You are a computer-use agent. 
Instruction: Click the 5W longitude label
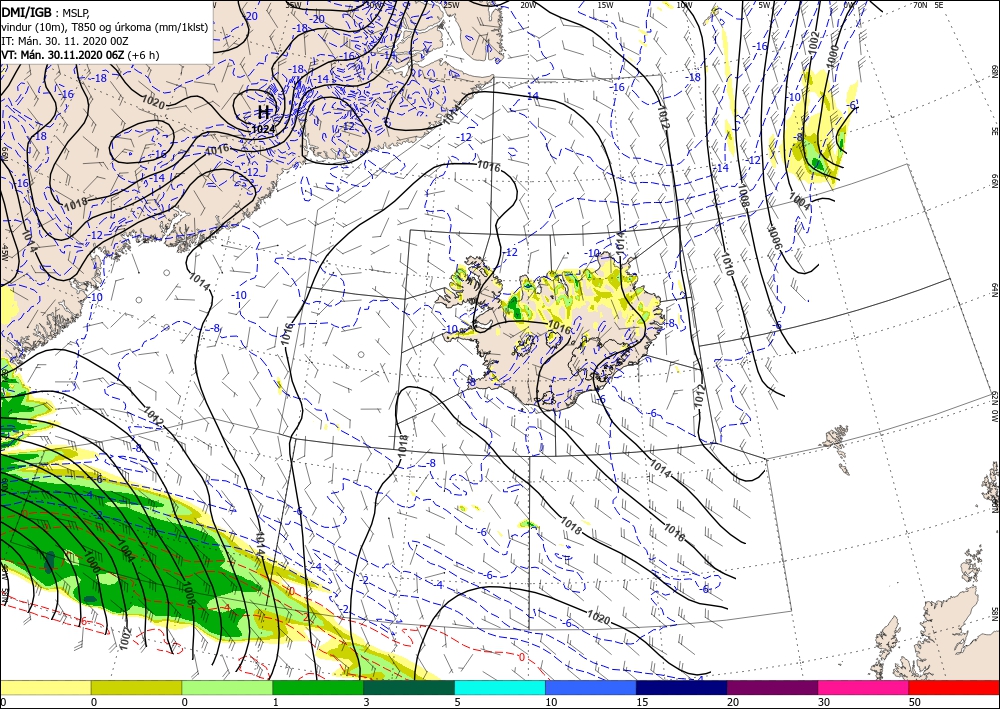point(764,5)
